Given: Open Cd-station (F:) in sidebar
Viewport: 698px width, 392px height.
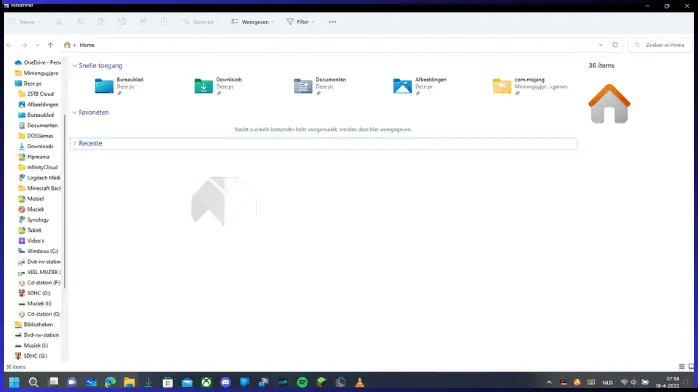Looking at the screenshot, I should (x=39, y=283).
